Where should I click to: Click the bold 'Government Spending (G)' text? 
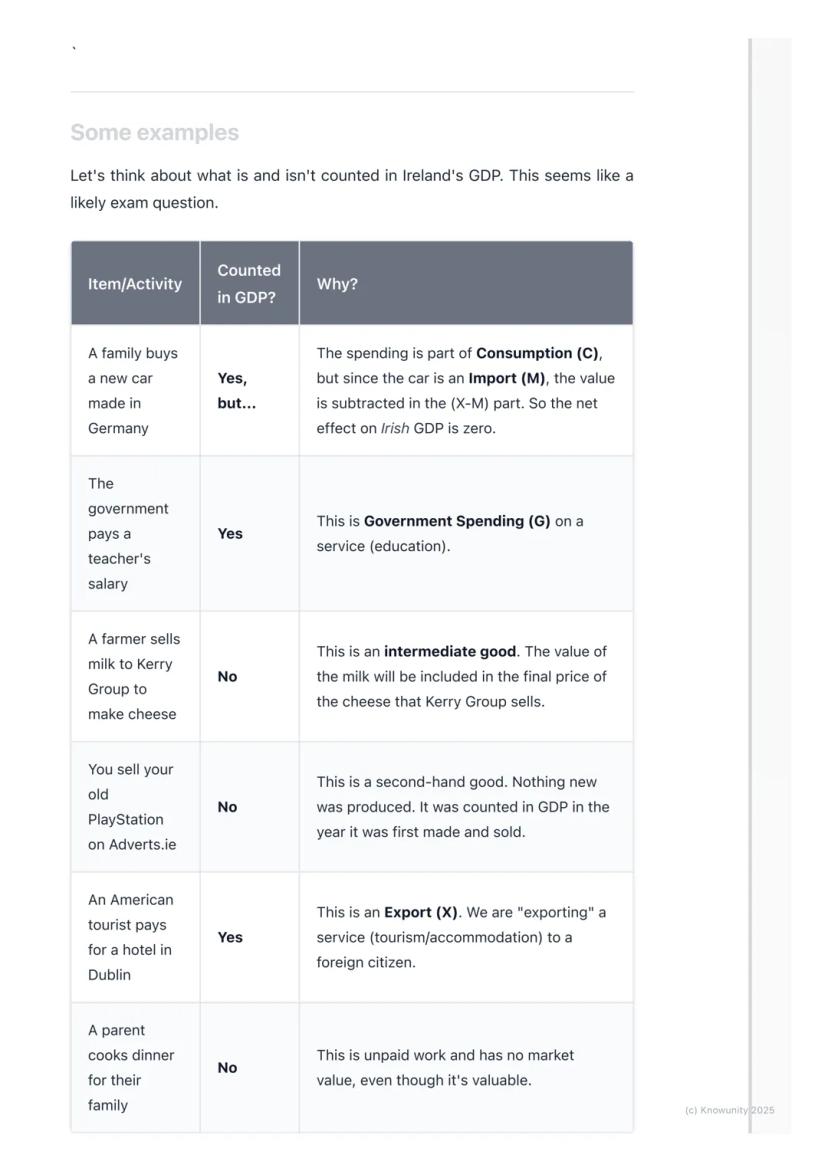click(457, 521)
